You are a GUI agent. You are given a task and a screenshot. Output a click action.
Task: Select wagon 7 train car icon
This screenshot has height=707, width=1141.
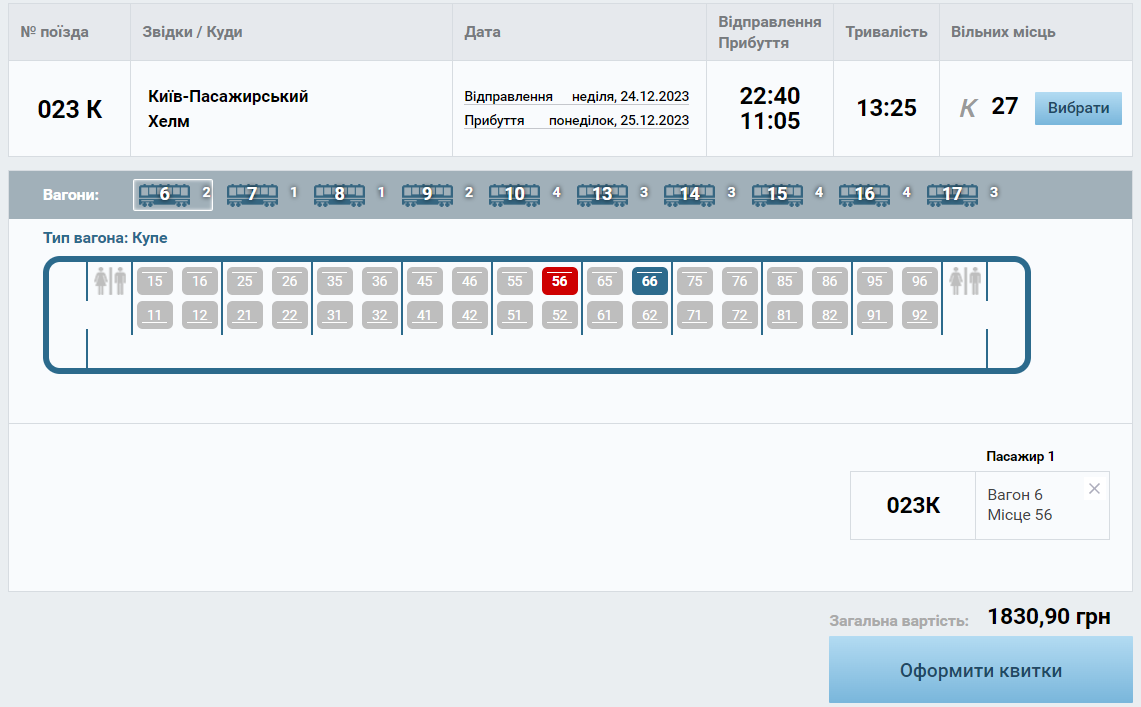252,194
